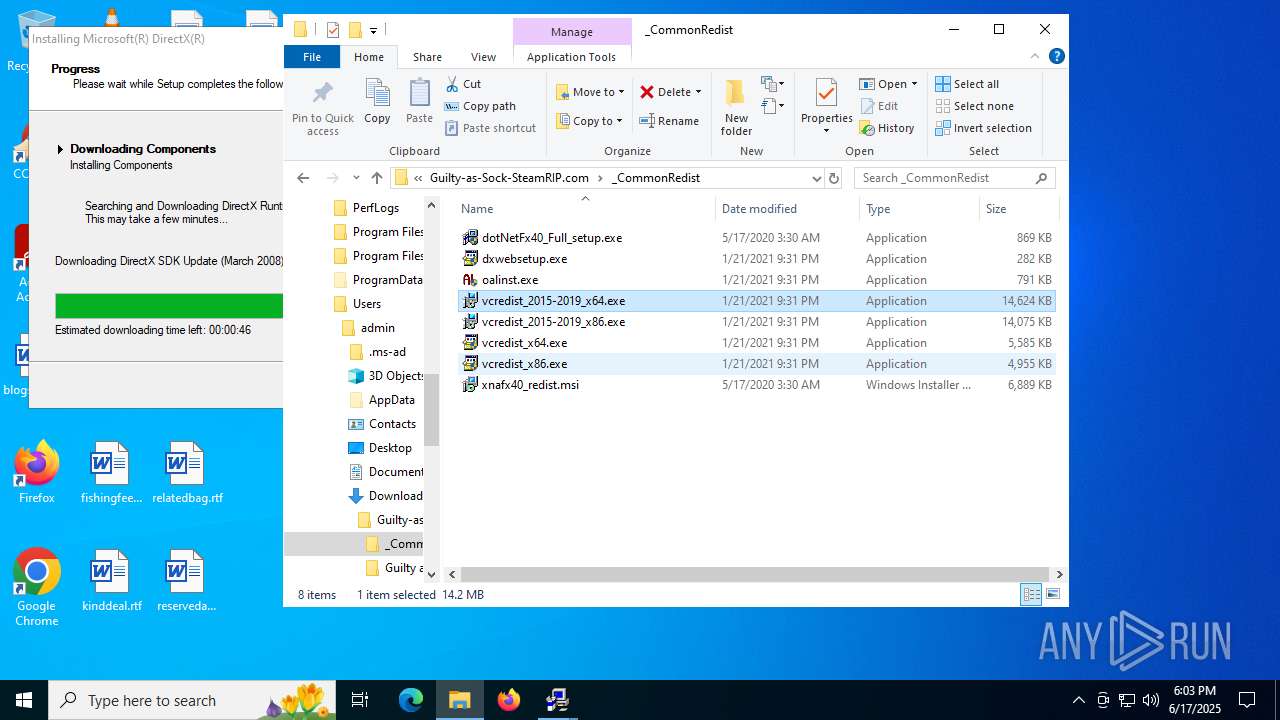Screen dimensions: 1280x720
Task: Click in Search _CommonRedist field
Action: 955,178
